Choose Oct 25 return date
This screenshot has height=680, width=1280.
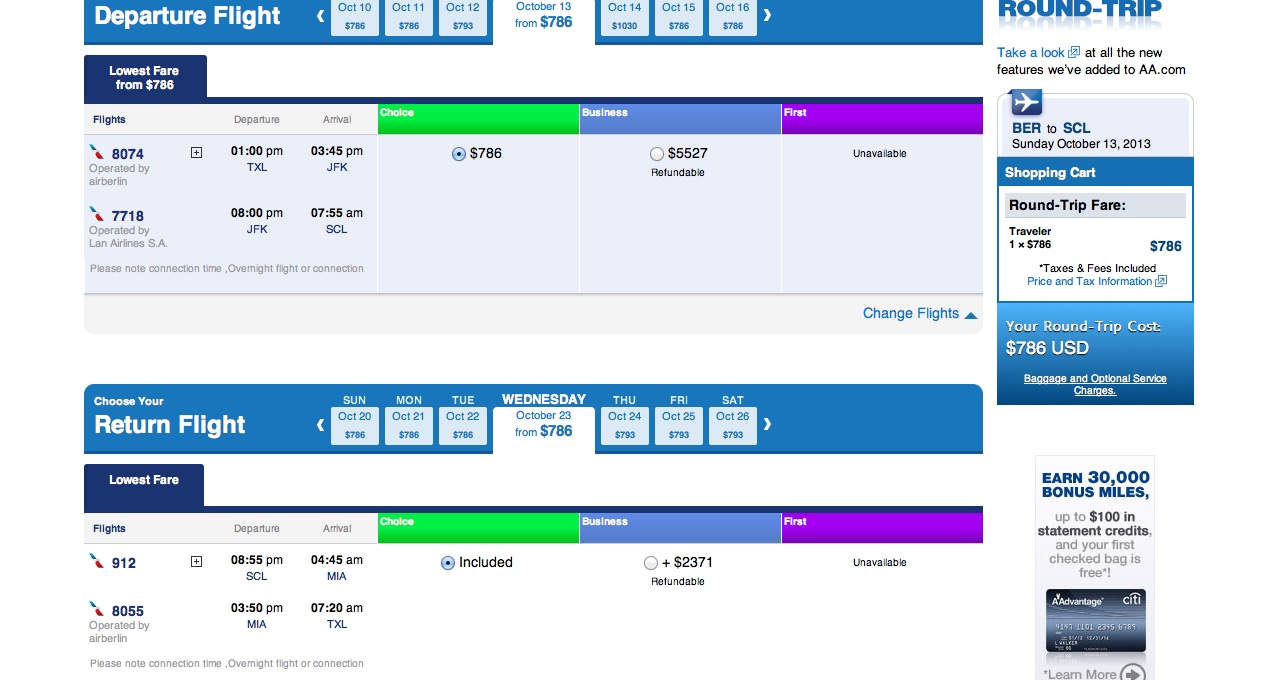[679, 425]
